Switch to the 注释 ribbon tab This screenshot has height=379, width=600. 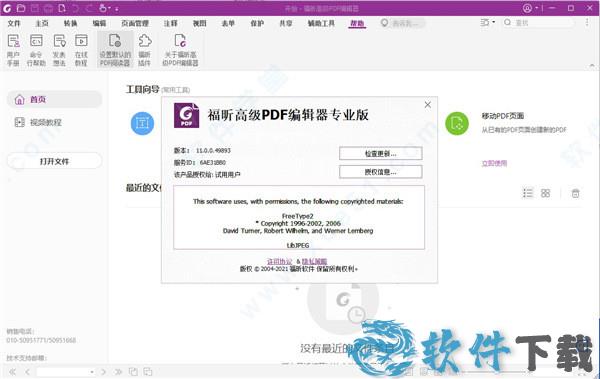pos(171,23)
